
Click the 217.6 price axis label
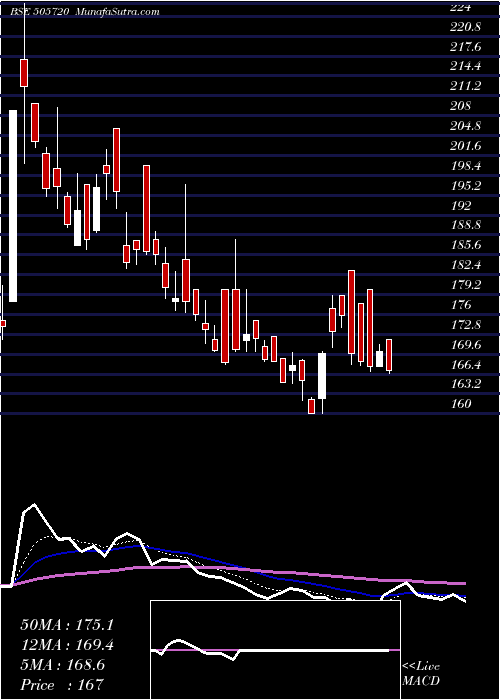465,46
